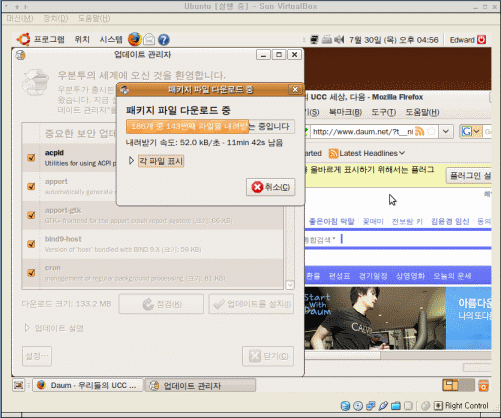Image resolution: width=501 pixels, height=418 pixels.
Task: Click the 설정 settings button
Action: tap(37, 356)
